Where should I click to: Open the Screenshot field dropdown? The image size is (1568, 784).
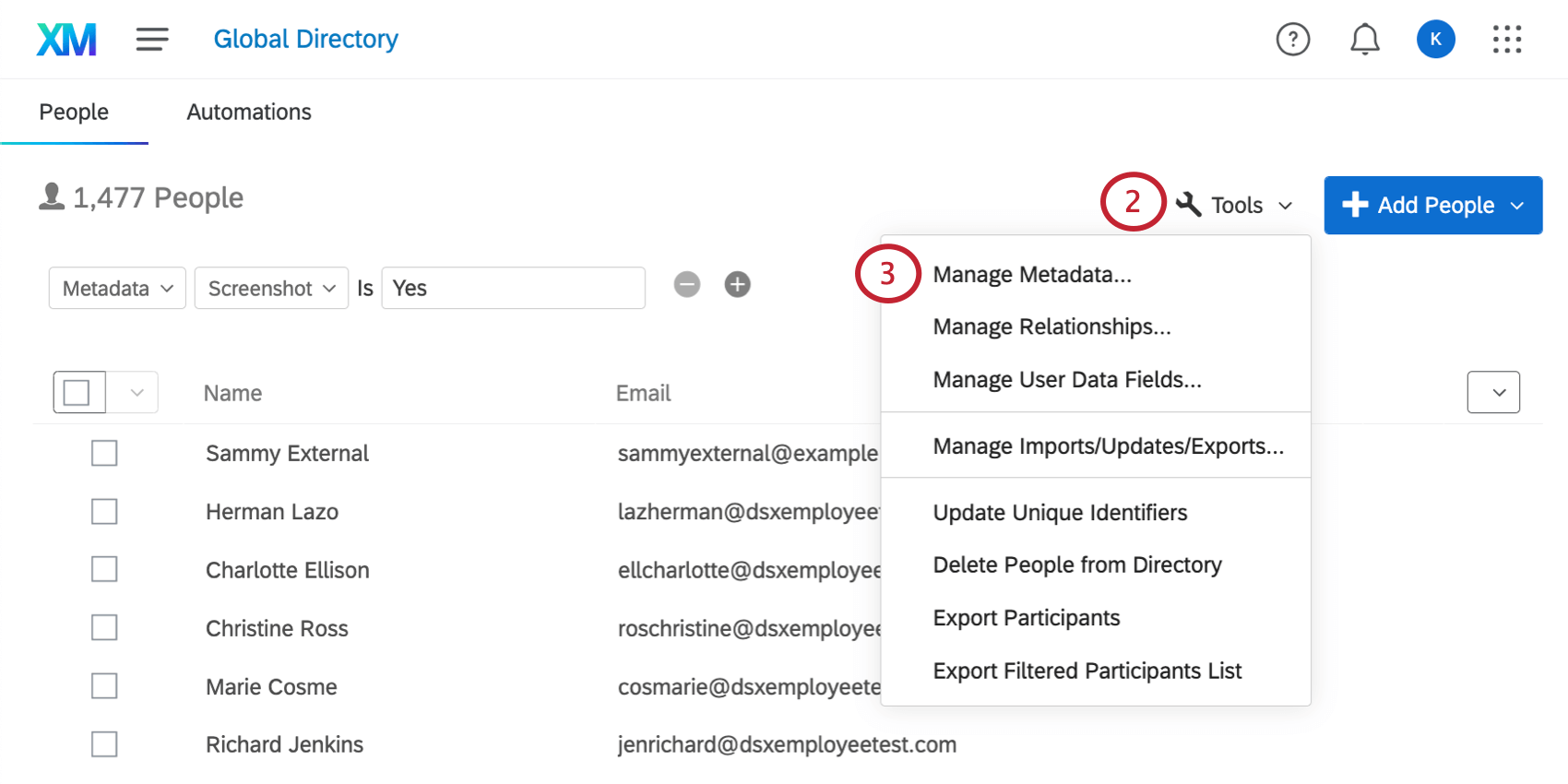point(271,289)
